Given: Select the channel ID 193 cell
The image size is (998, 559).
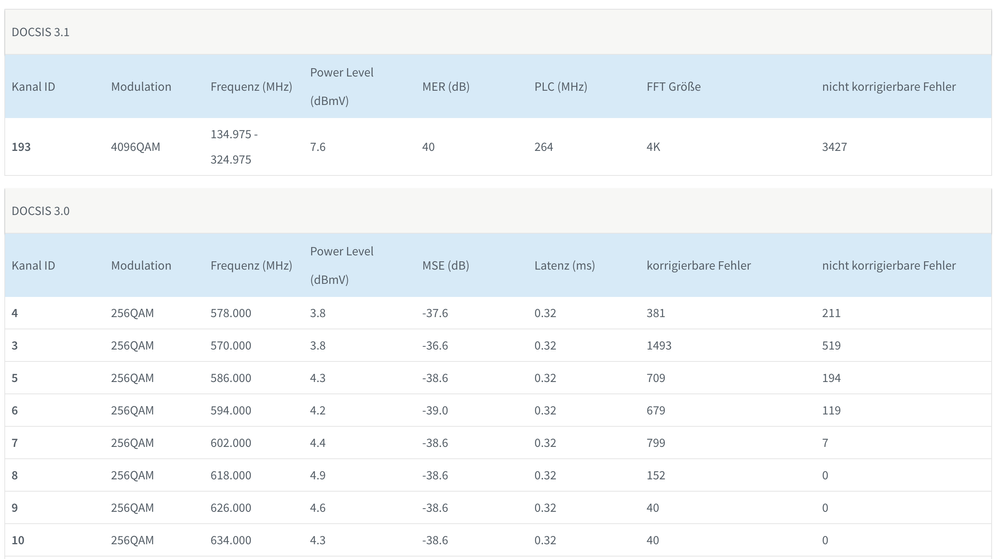Looking at the screenshot, I should point(21,147).
